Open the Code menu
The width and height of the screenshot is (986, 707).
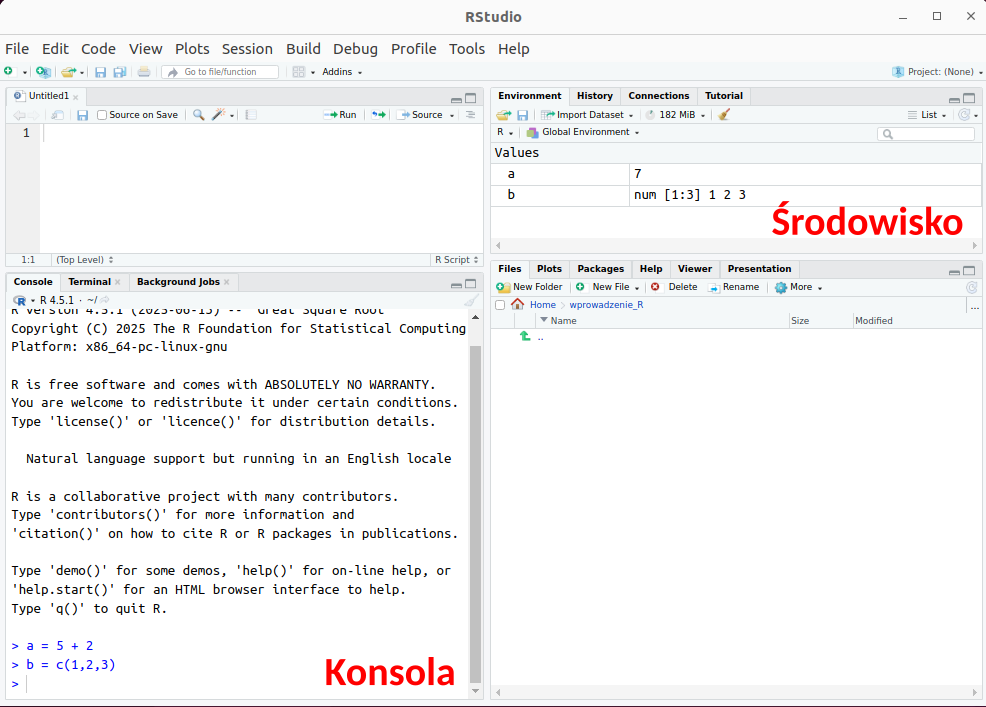pos(98,49)
